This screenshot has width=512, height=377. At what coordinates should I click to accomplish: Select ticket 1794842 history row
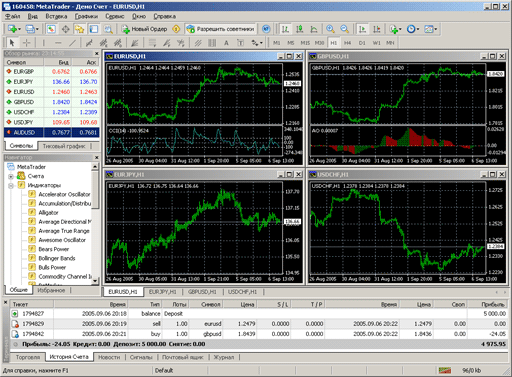click(x=259, y=334)
